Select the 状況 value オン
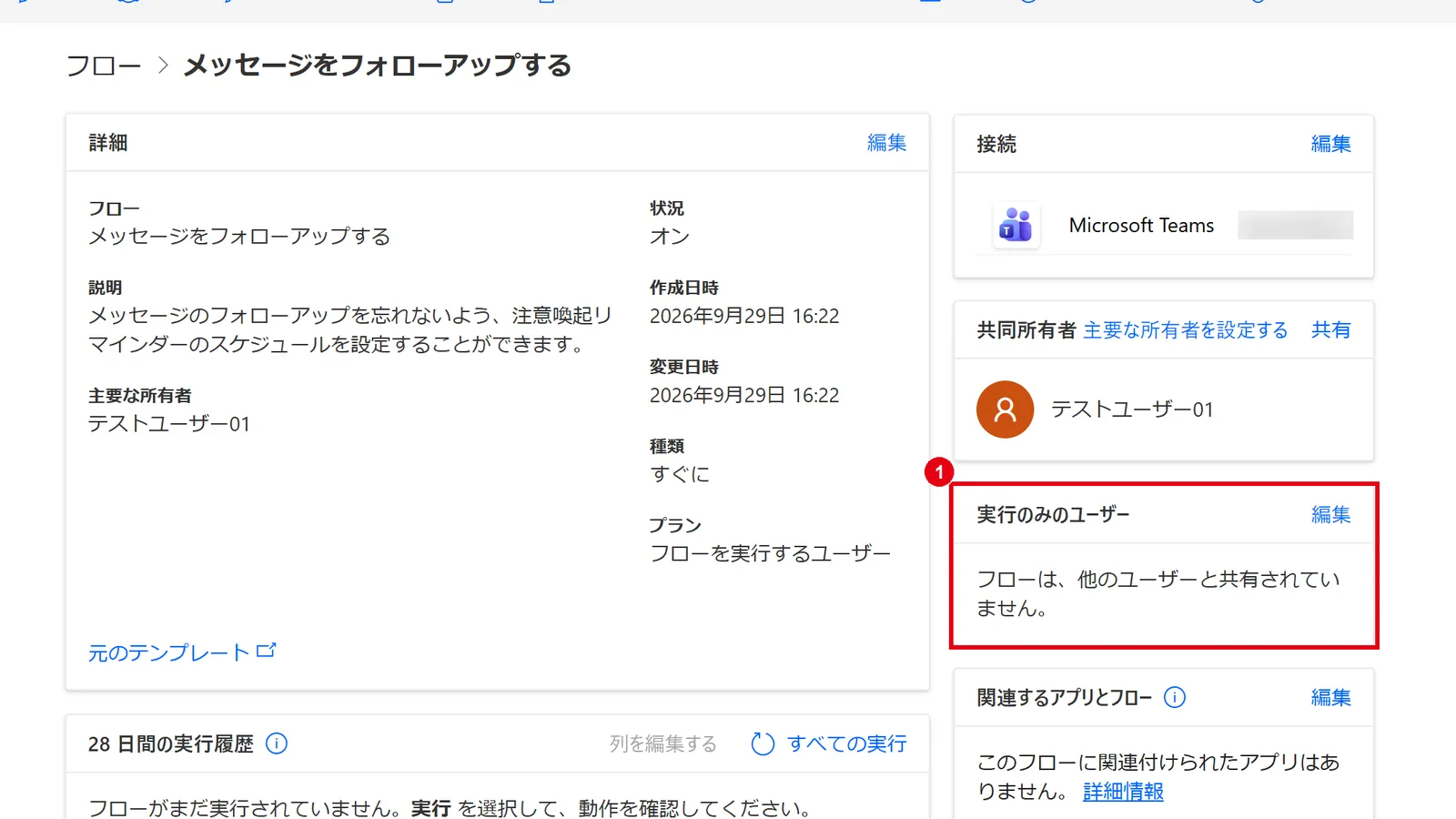 [670, 237]
